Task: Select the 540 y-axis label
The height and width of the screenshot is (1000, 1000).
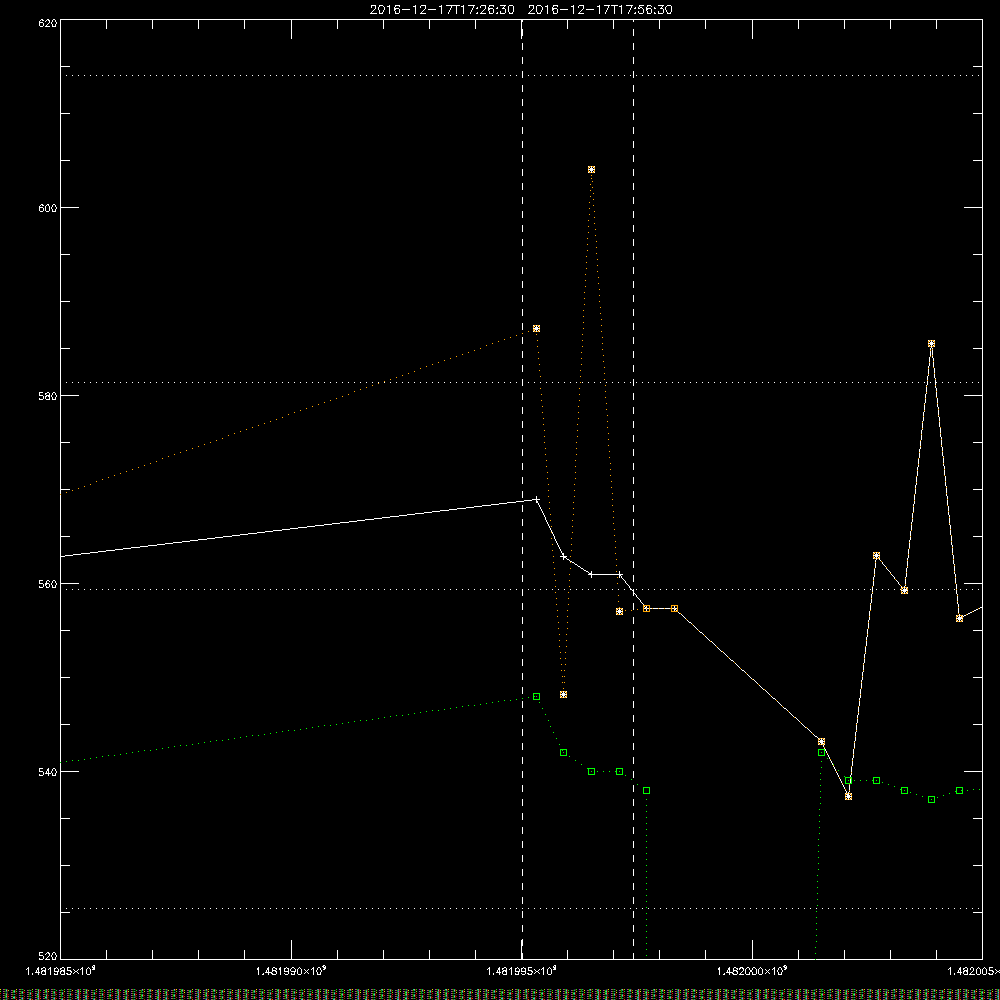Action: coord(48,772)
